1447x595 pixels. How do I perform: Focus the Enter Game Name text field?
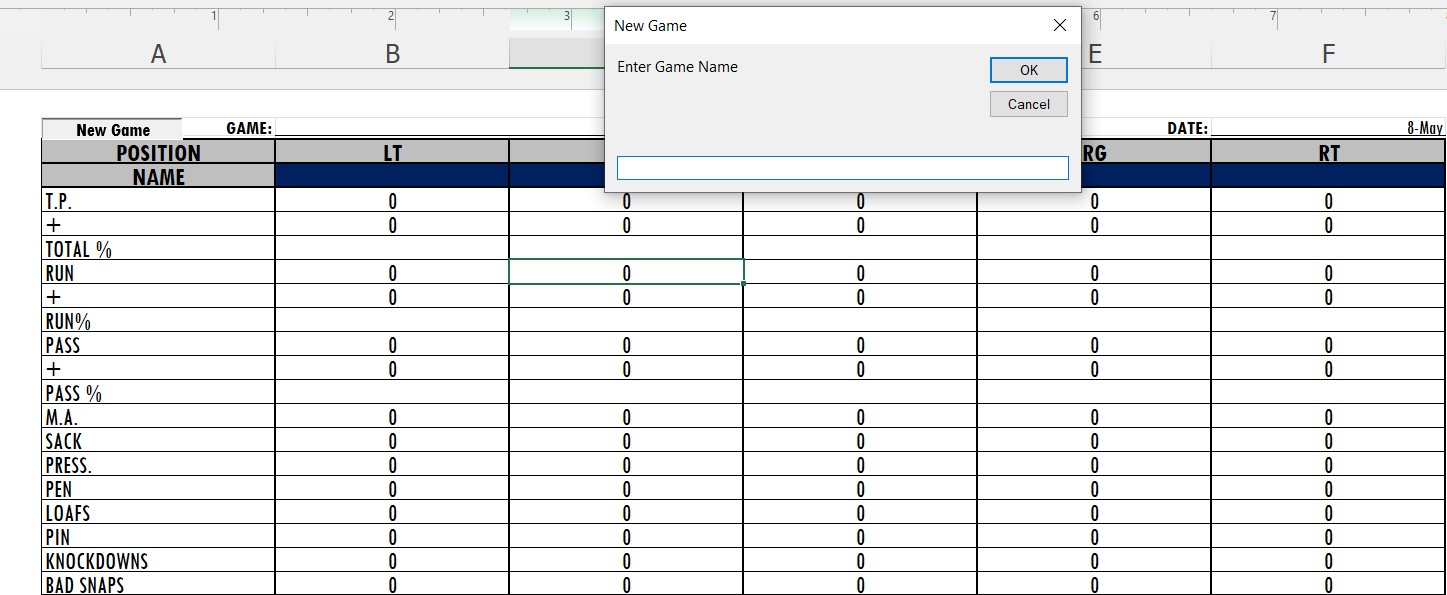click(x=842, y=168)
